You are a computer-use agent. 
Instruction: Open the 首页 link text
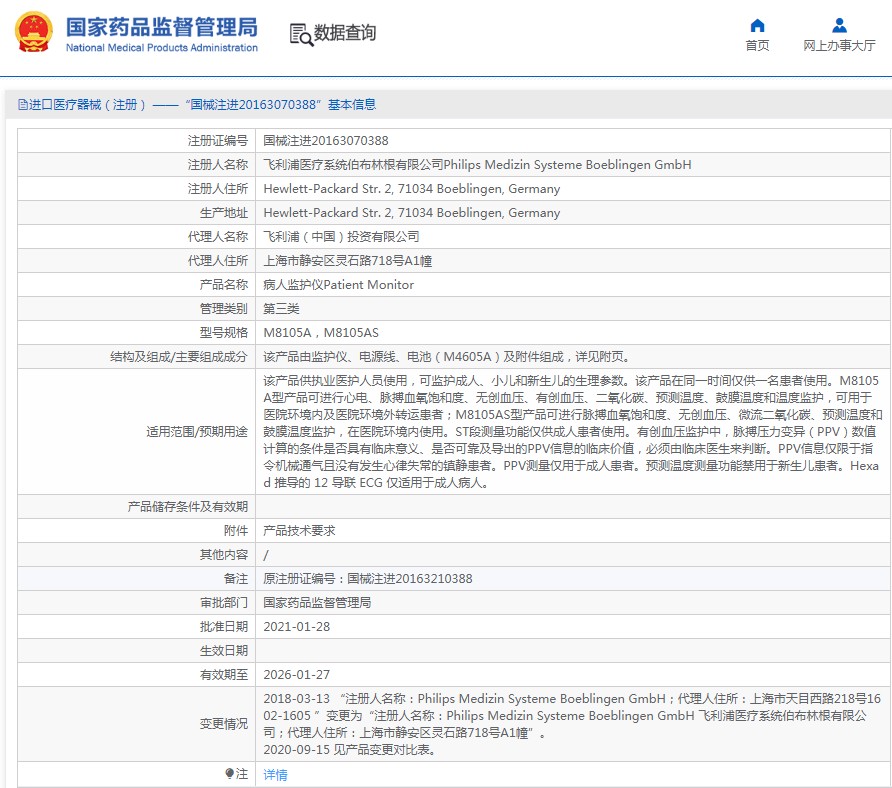tap(757, 46)
